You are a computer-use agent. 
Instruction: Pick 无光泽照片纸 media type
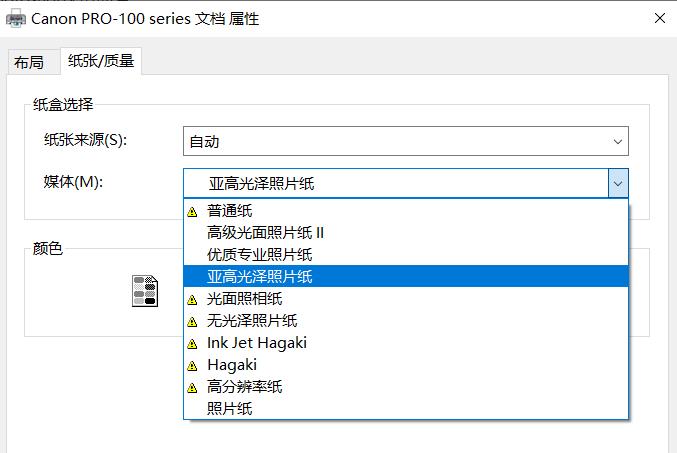(405, 321)
